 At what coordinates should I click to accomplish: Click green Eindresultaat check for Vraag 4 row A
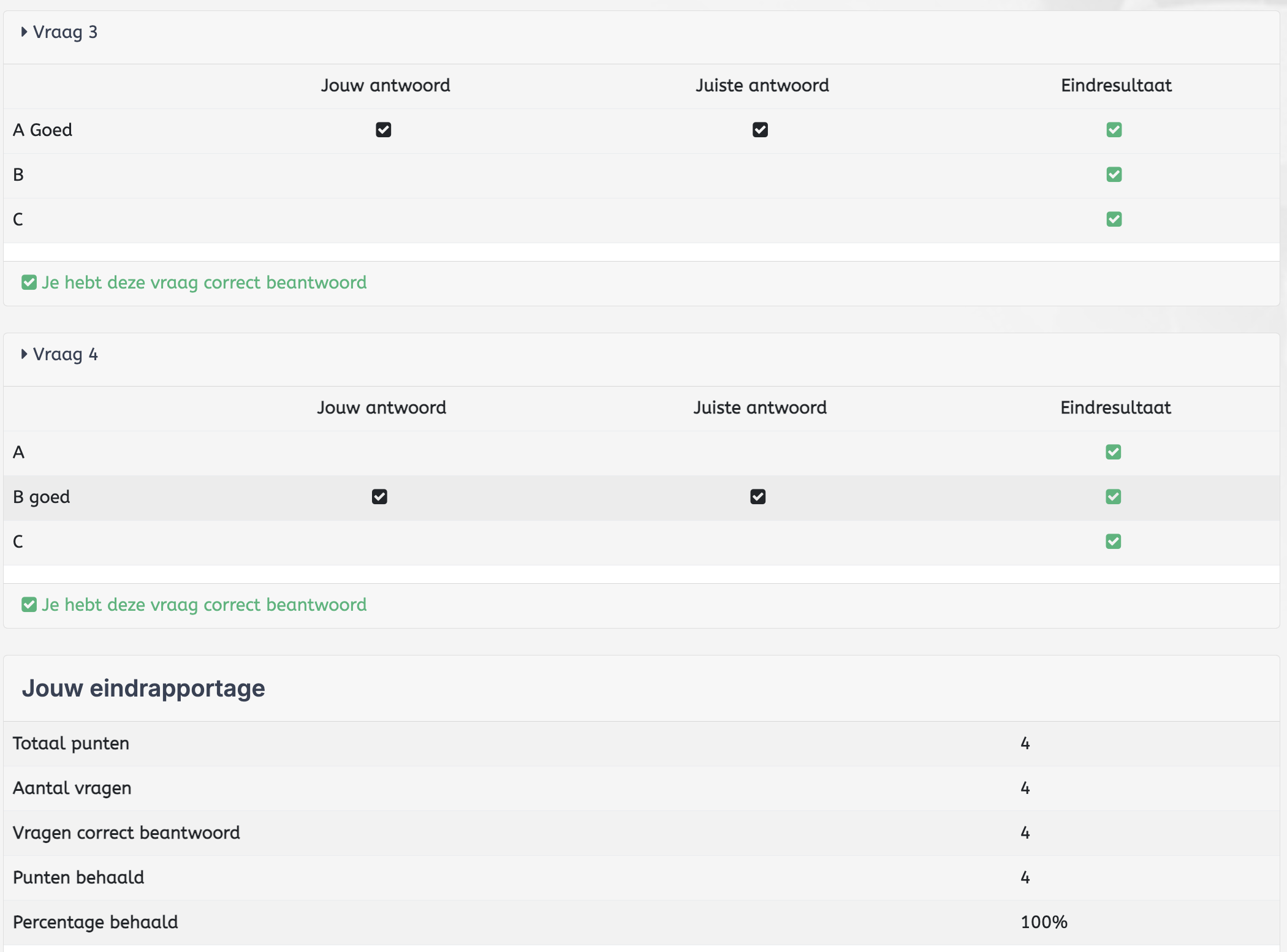coord(1113,452)
